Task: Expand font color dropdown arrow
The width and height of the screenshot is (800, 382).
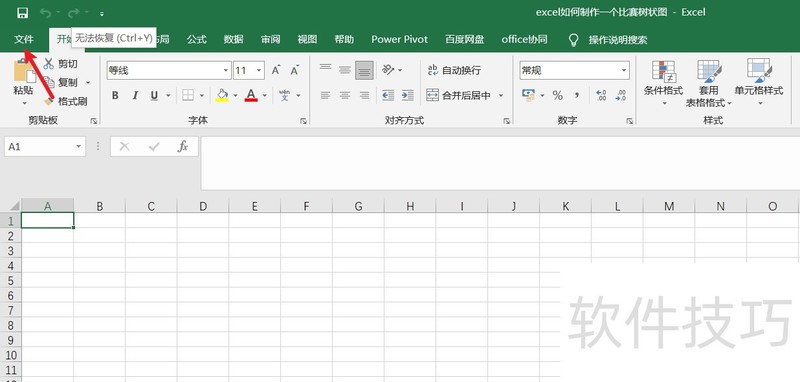Action: tap(264, 95)
